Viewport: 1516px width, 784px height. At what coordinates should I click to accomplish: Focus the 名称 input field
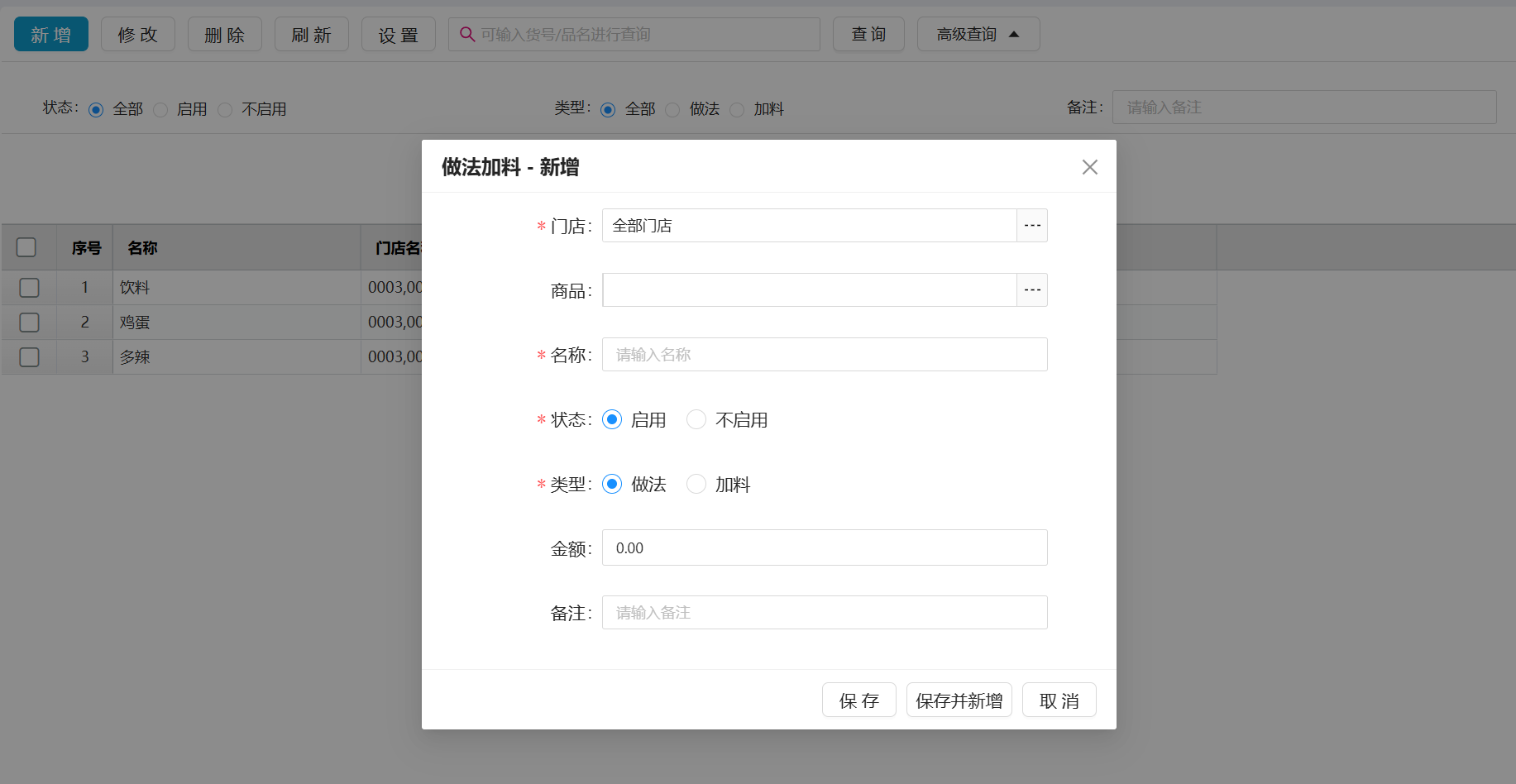[x=825, y=355]
